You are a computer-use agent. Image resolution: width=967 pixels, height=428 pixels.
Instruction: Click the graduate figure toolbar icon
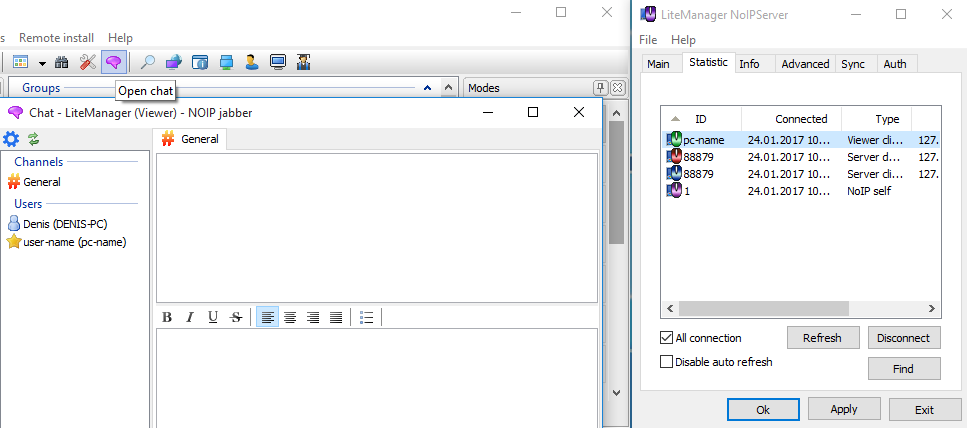click(303, 62)
